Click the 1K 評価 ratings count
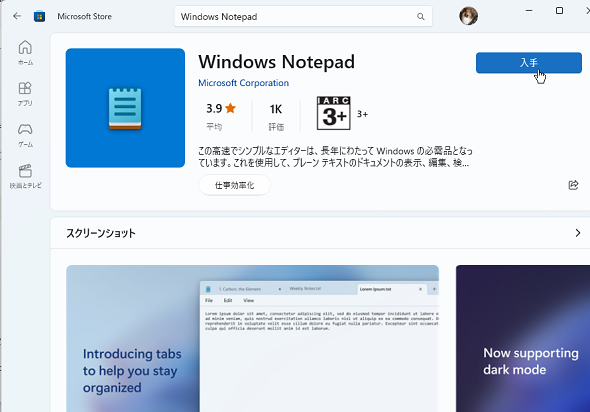This screenshot has width=590, height=412. point(276,117)
